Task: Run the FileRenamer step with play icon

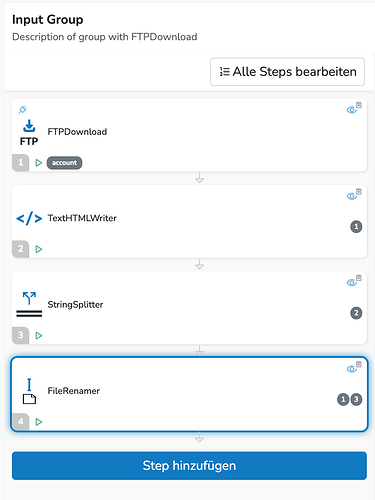Action: click(39, 422)
